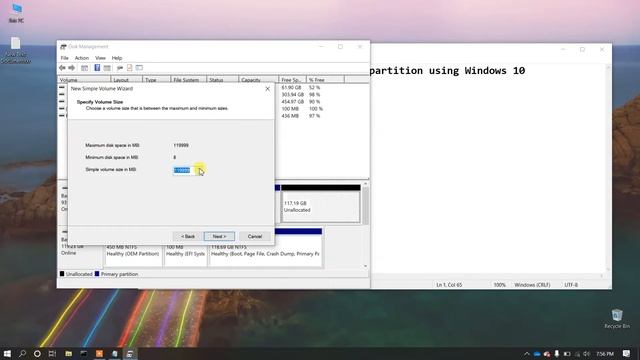Click the volume speaker tray icon
The height and width of the screenshot is (360, 640).
click(x=587, y=354)
